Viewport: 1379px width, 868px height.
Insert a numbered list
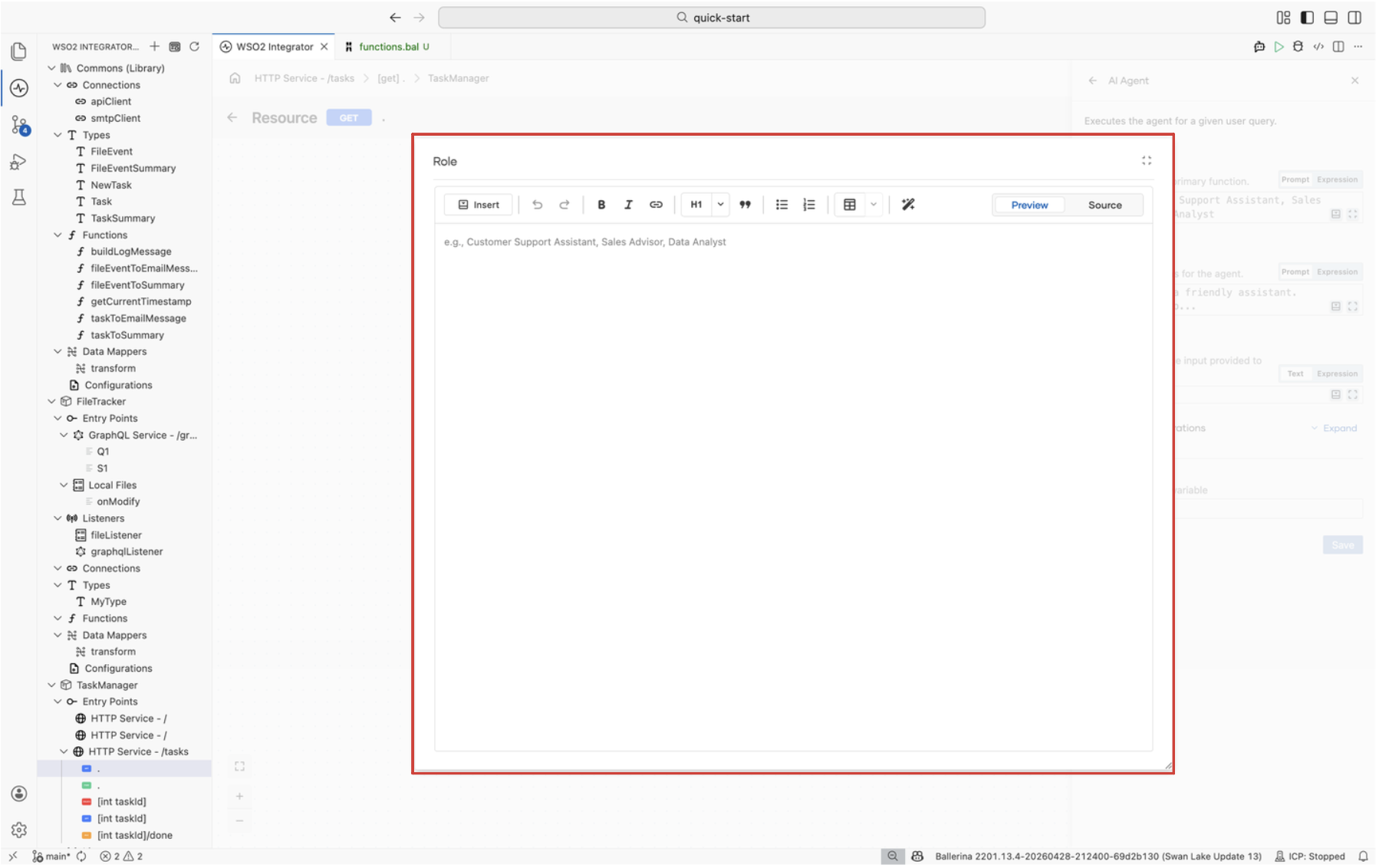coord(809,205)
